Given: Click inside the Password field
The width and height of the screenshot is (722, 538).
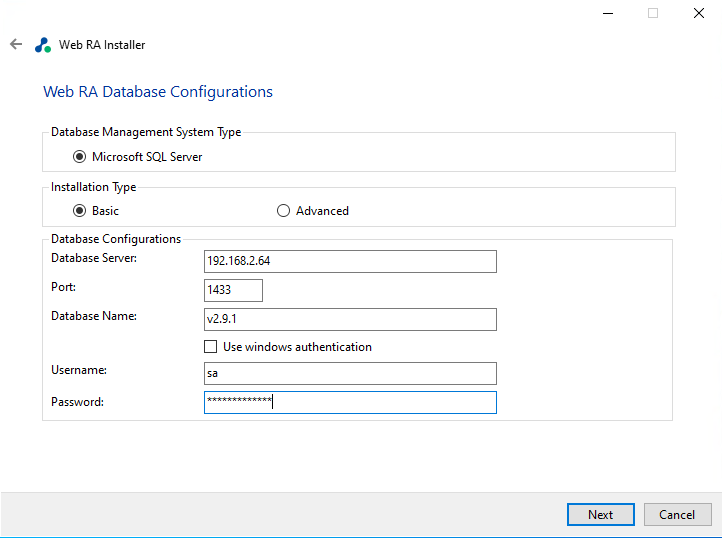Looking at the screenshot, I should tap(349, 402).
